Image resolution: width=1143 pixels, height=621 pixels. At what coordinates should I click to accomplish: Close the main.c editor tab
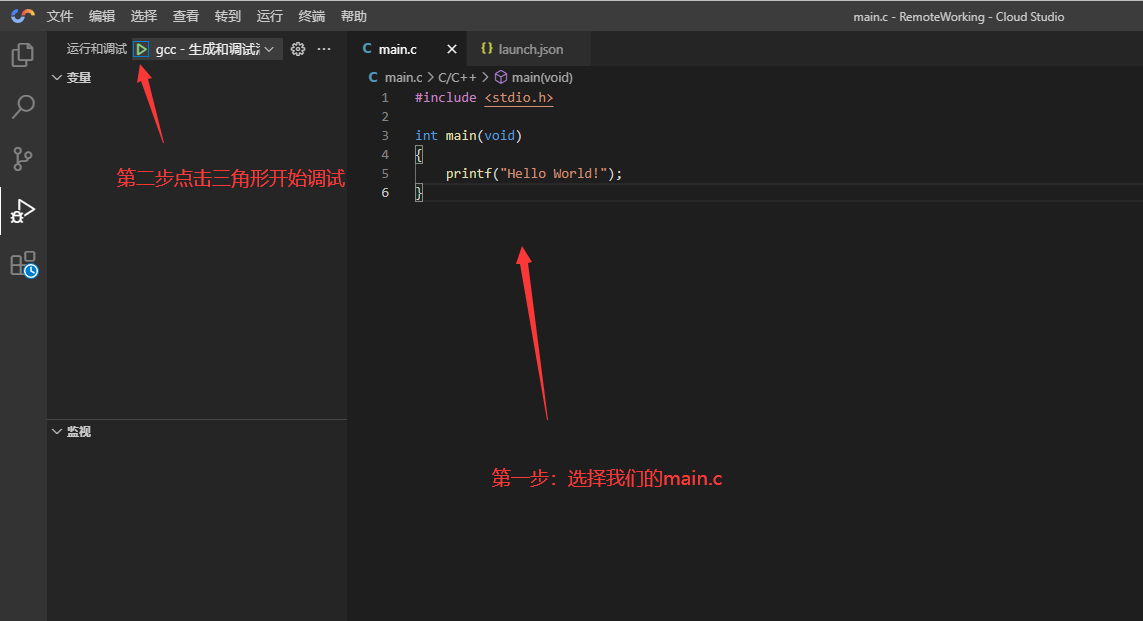[451, 49]
